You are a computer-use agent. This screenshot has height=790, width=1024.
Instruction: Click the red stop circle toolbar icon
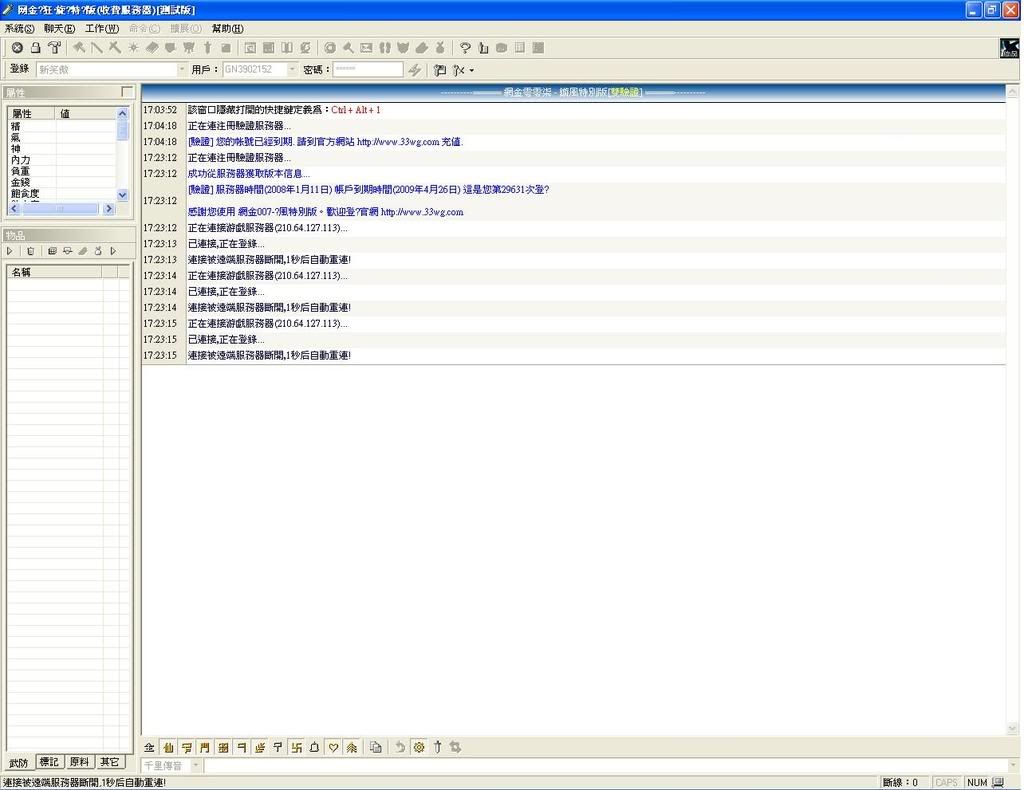coord(17,48)
